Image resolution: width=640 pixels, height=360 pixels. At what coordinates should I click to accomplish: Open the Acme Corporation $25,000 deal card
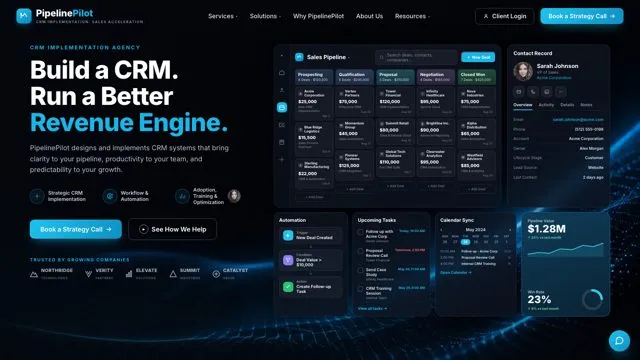point(313,103)
